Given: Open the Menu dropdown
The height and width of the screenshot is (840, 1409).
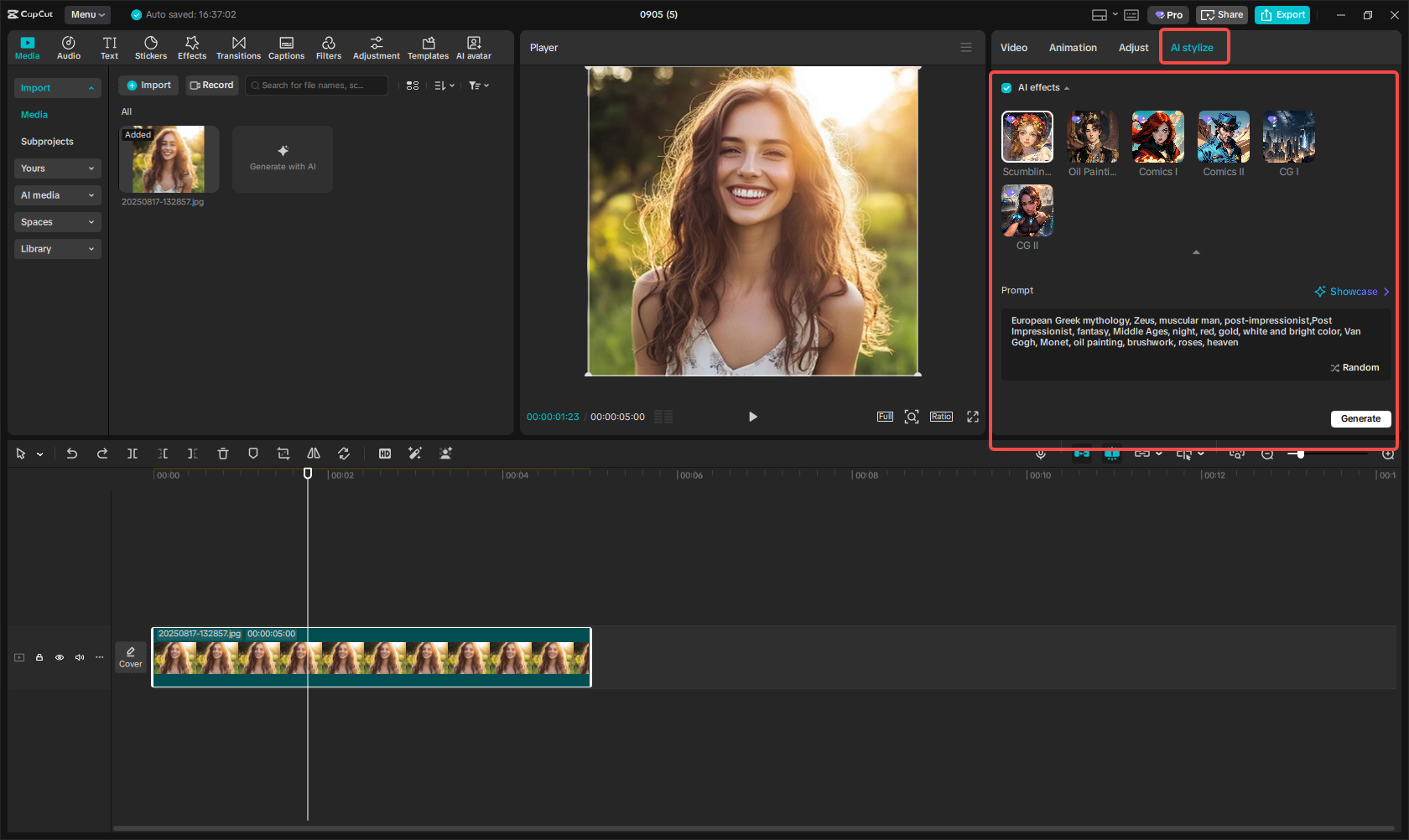Looking at the screenshot, I should (x=87, y=14).
